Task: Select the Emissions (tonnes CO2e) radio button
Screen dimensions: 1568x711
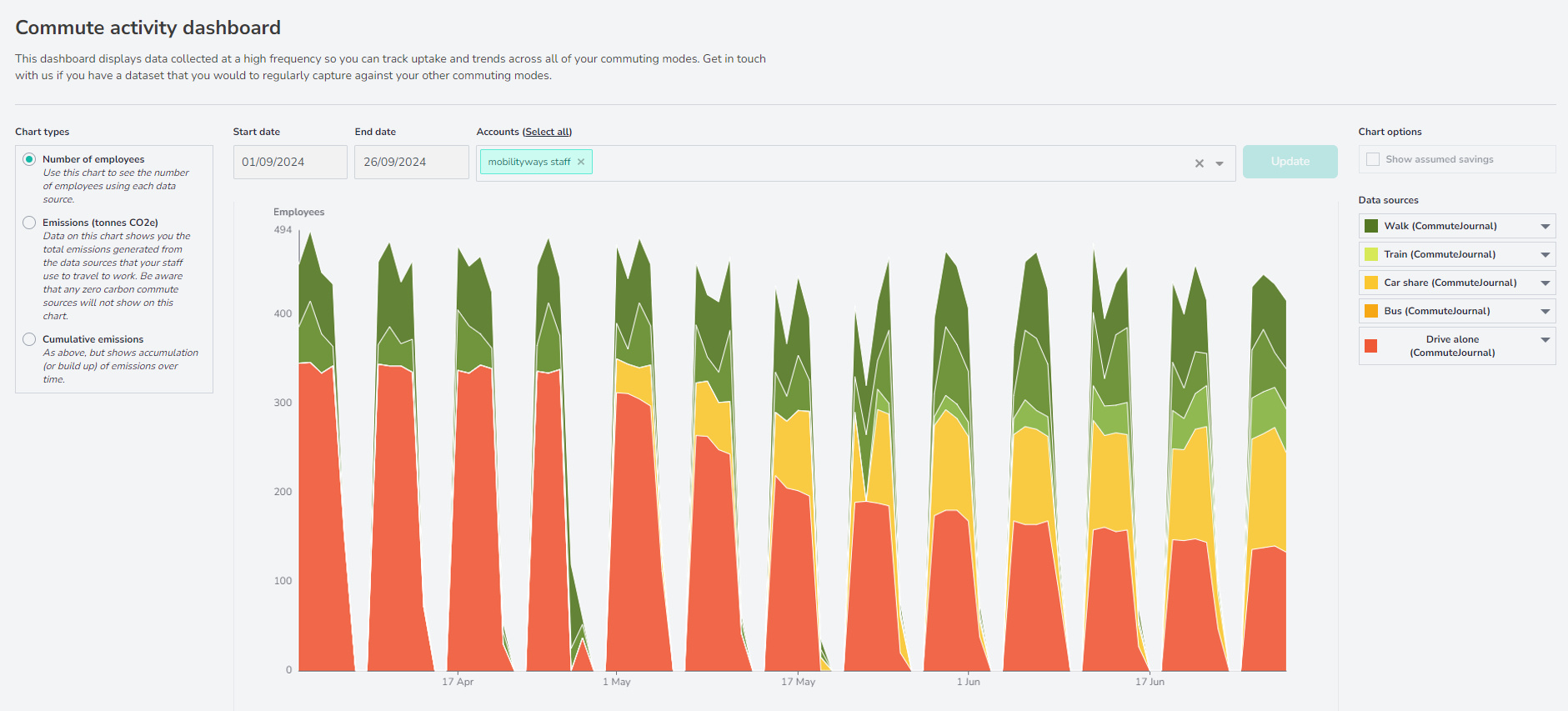Action: (x=29, y=223)
